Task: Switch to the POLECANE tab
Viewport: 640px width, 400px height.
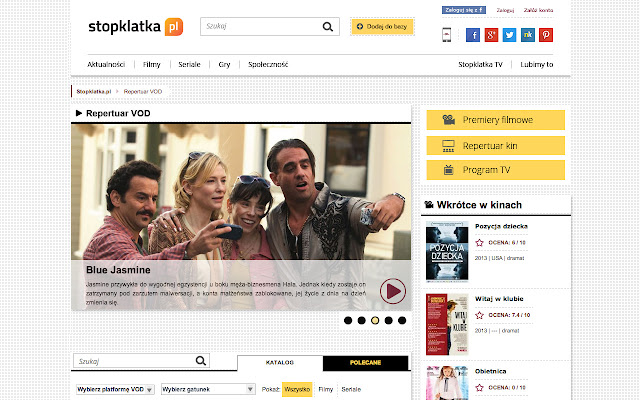Action: (366, 363)
